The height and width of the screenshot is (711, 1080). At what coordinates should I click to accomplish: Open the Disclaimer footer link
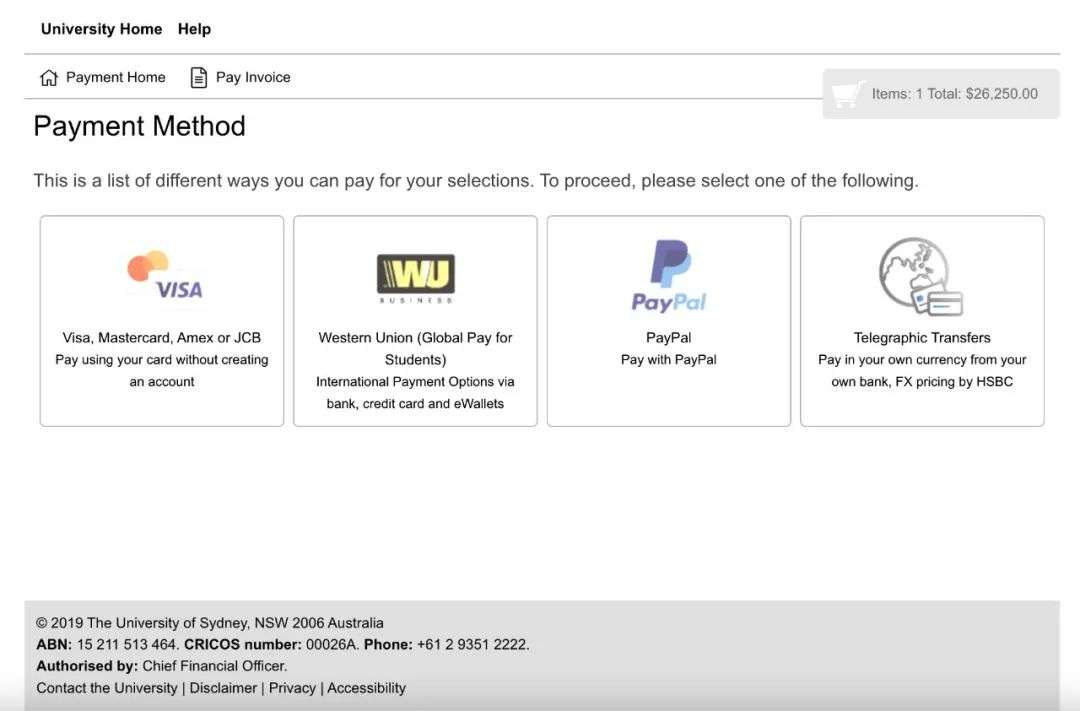pos(223,688)
